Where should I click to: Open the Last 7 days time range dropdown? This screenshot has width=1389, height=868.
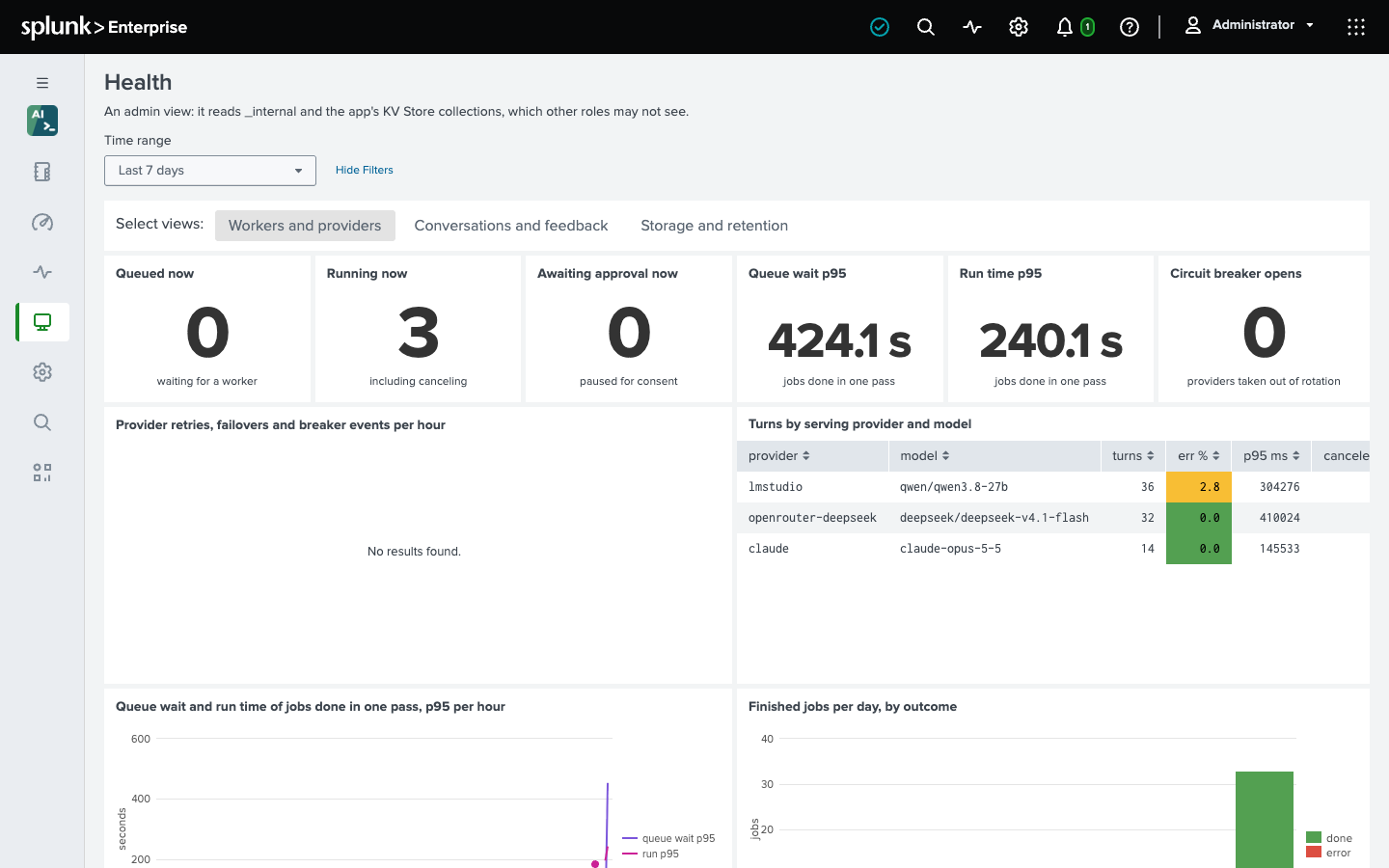pos(210,171)
